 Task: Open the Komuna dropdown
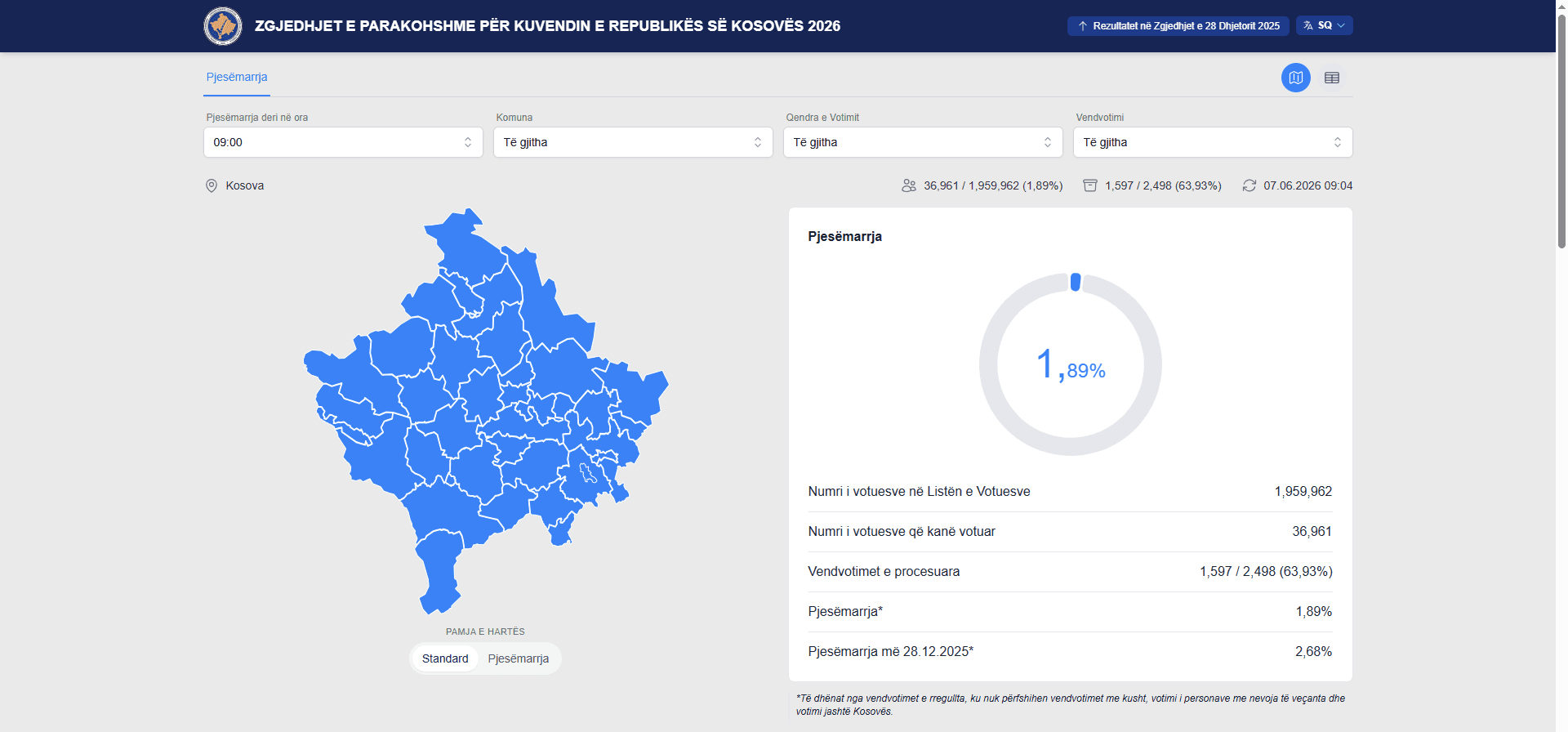tap(633, 142)
